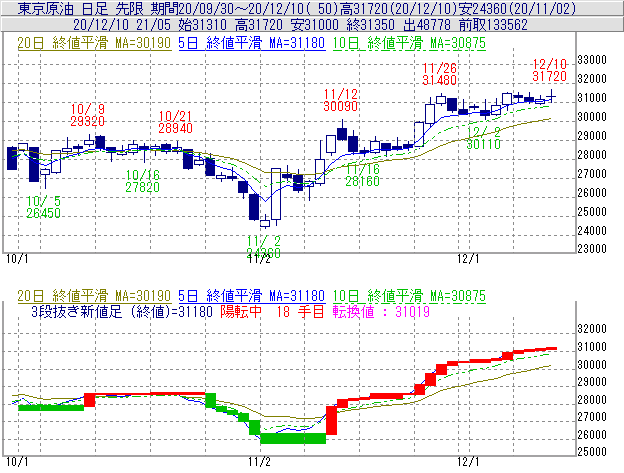
Task: Select the 11/16 28160 low label
Action: coord(363,175)
